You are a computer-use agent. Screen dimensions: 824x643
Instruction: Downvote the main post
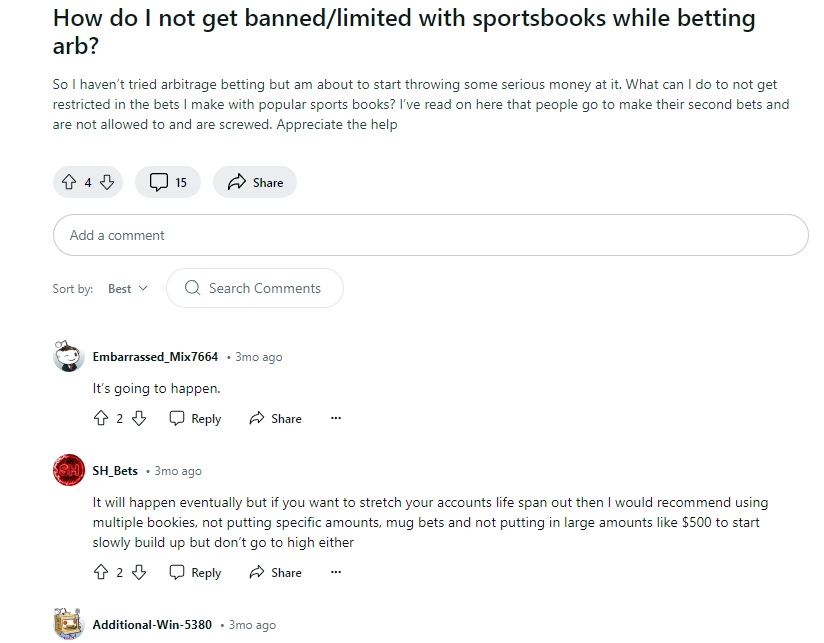point(107,182)
